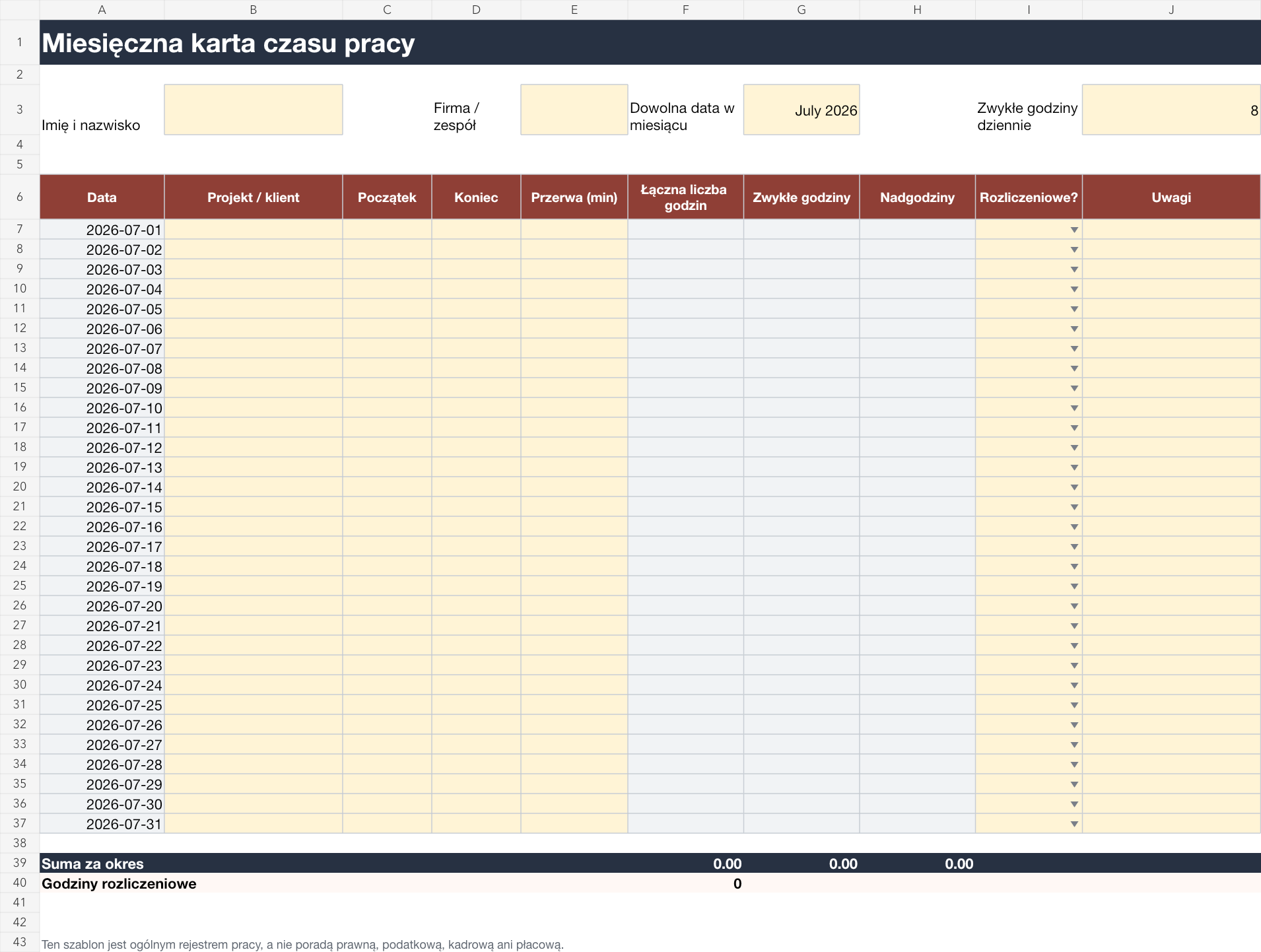Screen dimensions: 1261x952
Task: Click Przerwa (min) cell for 2026-07-20
Action: tap(574, 606)
